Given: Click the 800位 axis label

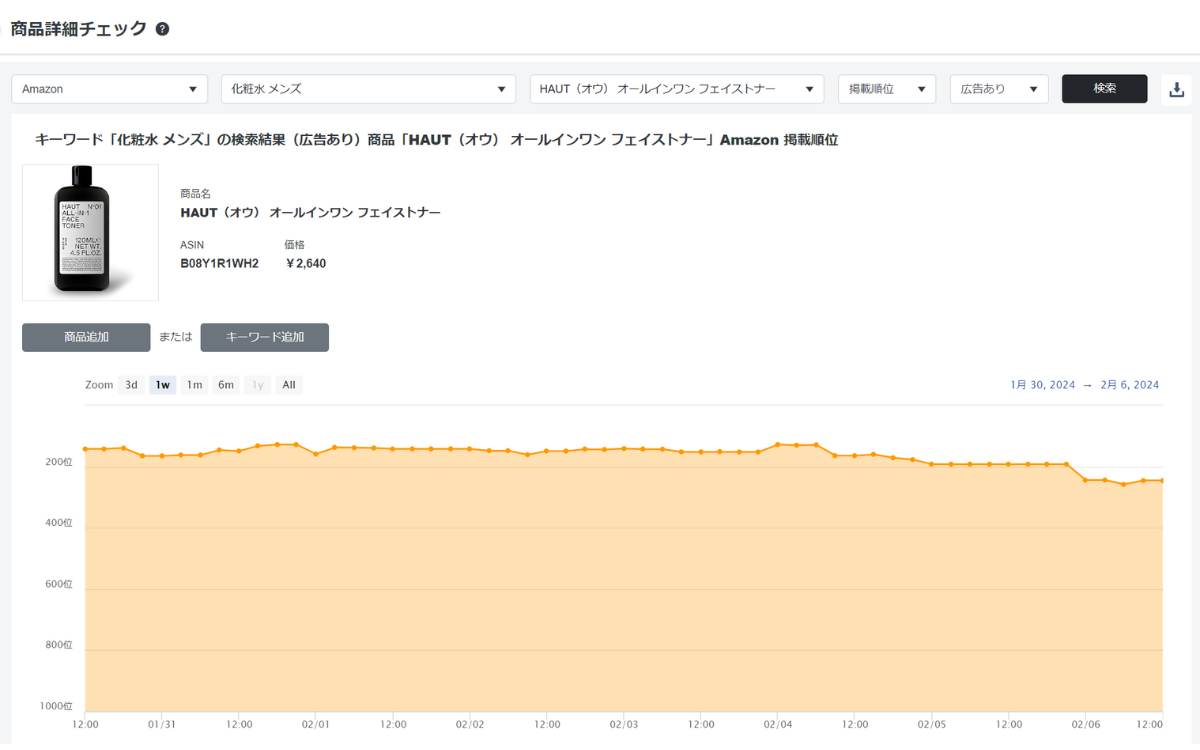Looking at the screenshot, I should pyautogui.click(x=58, y=645).
